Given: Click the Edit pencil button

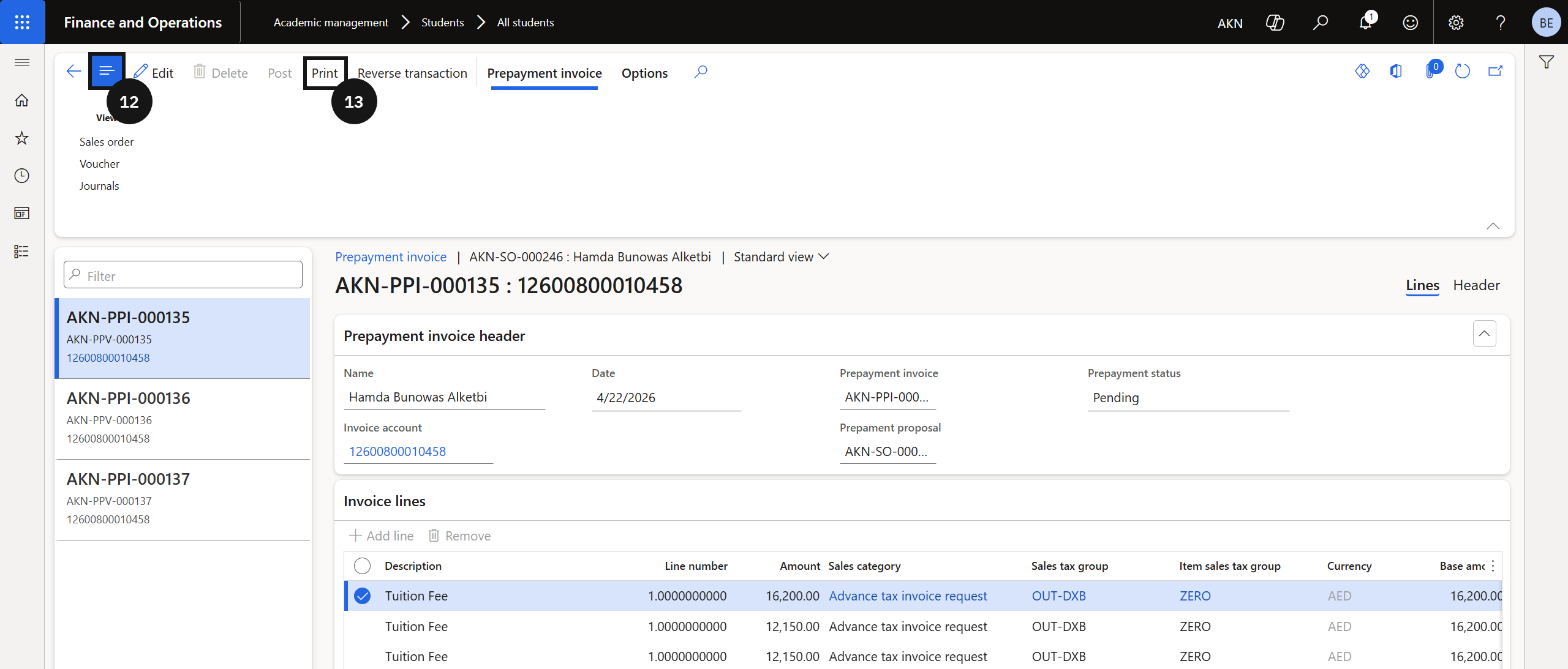Looking at the screenshot, I should (x=154, y=73).
